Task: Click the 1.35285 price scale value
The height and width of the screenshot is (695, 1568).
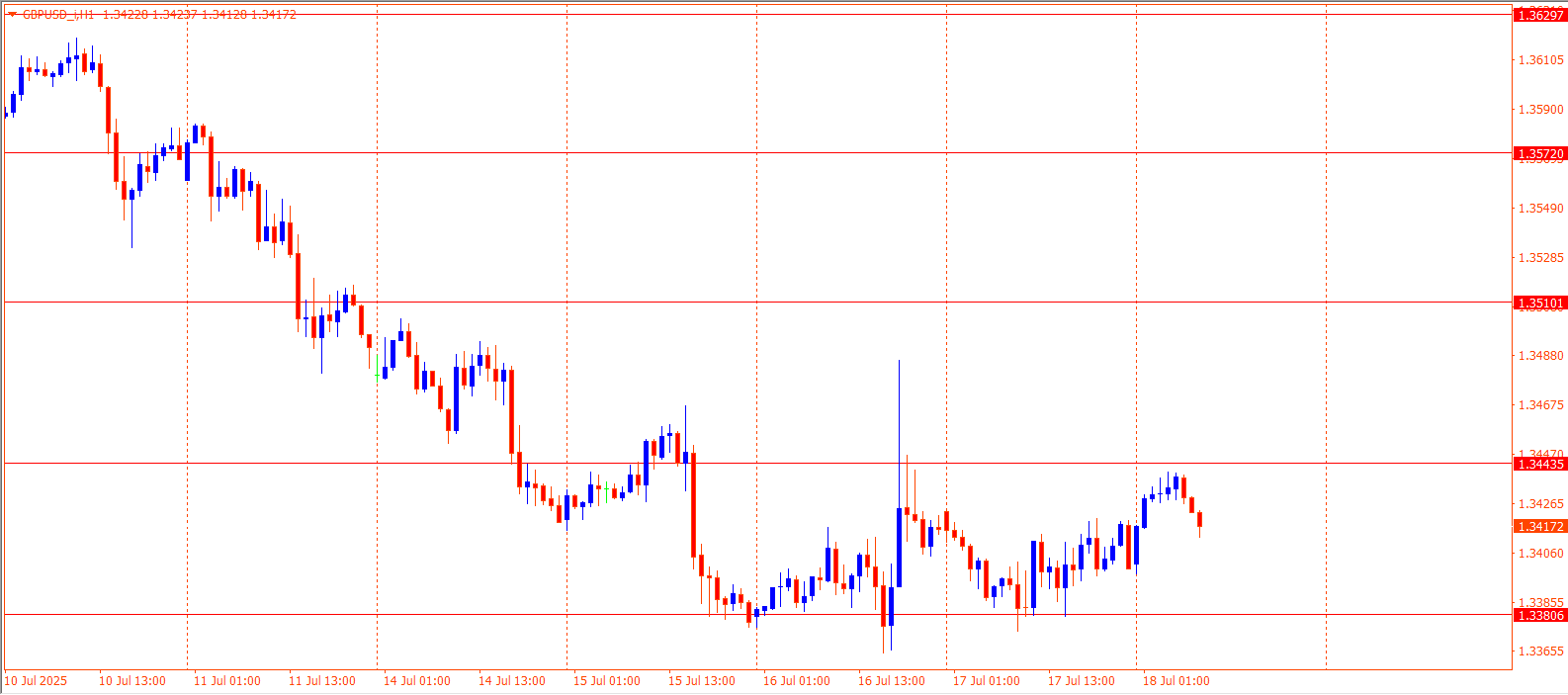Action: (1541, 258)
